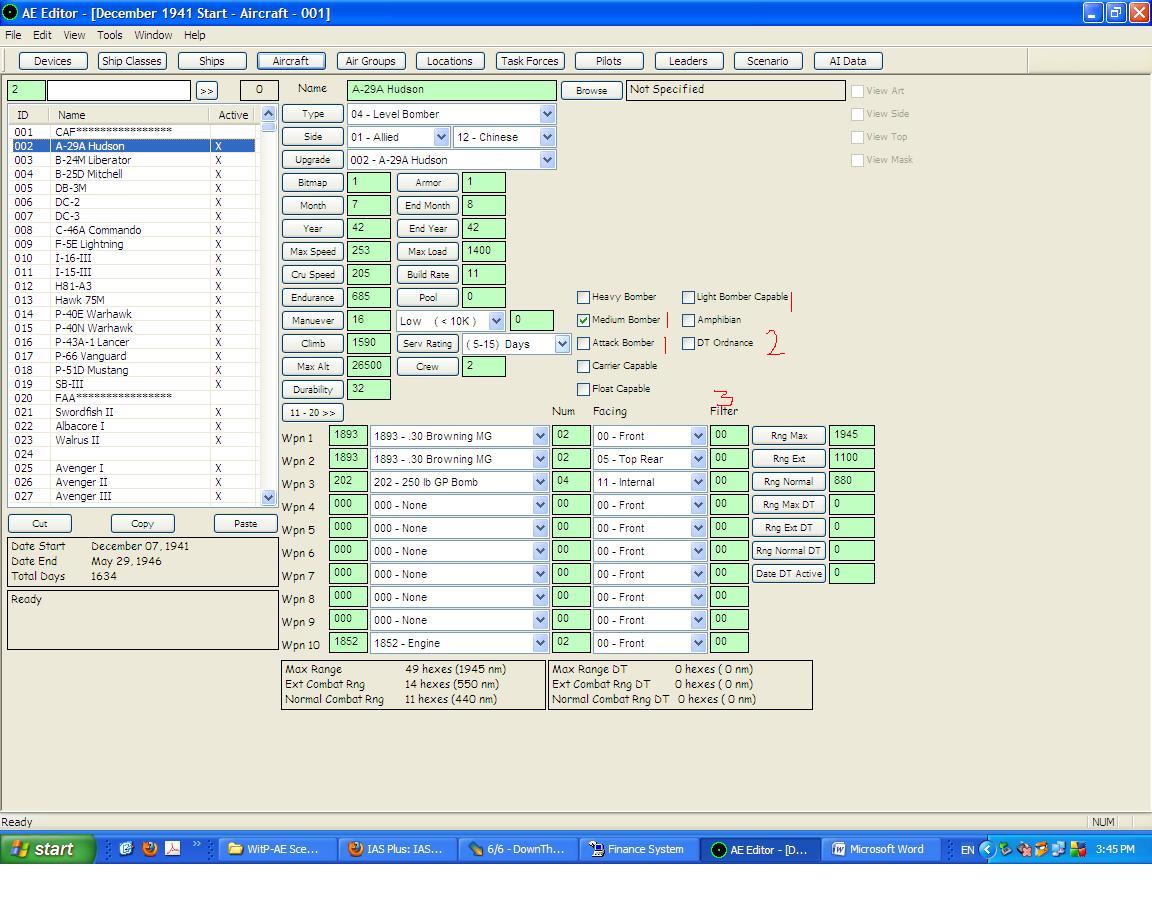Viewport: 1152px width, 900px height.
Task: Open the Windows Word document from the taskbar
Action: [880, 849]
